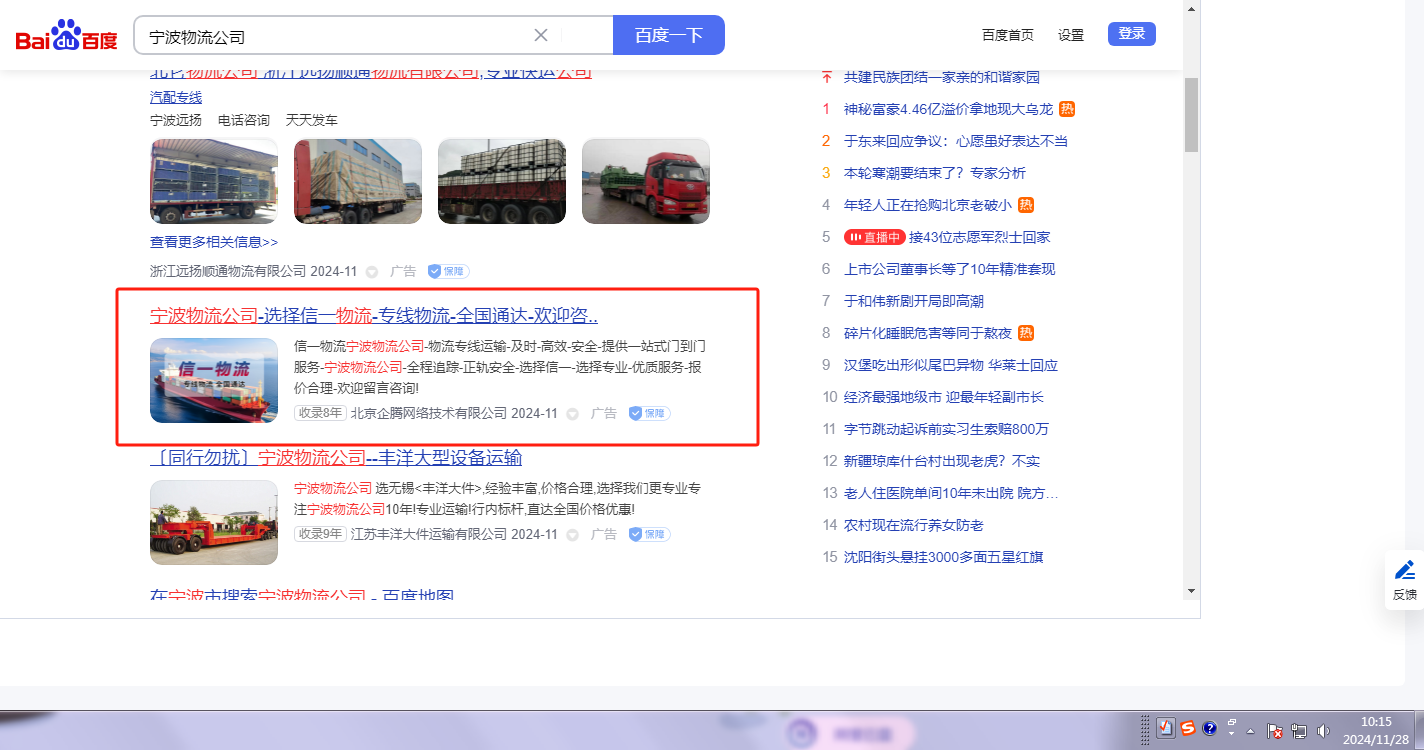Viewport: 1424px width, 750px height.
Task: Open the third truck photo with tank containers
Action: (502, 181)
